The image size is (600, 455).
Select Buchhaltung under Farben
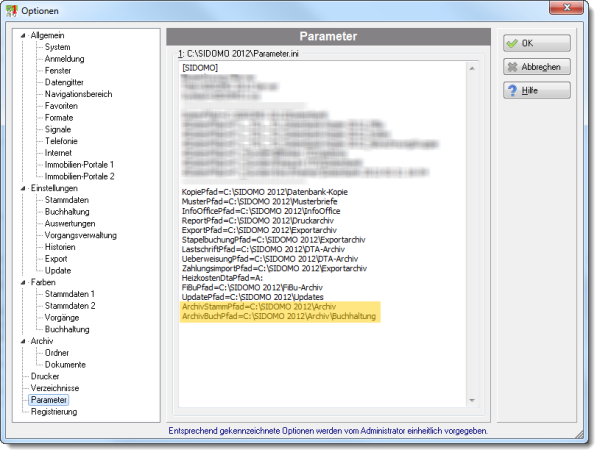67,329
